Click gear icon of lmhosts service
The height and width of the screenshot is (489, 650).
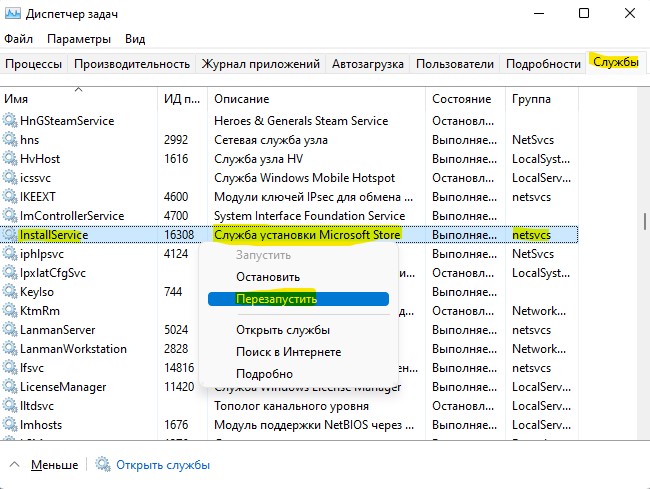tap(10, 425)
